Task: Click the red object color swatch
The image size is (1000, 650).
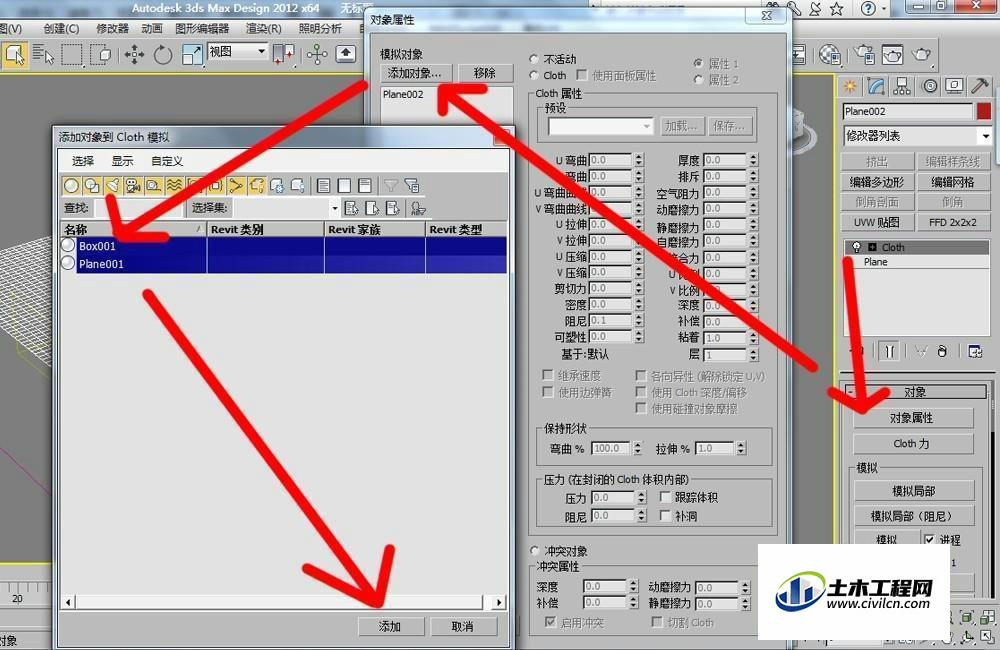Action: (984, 111)
